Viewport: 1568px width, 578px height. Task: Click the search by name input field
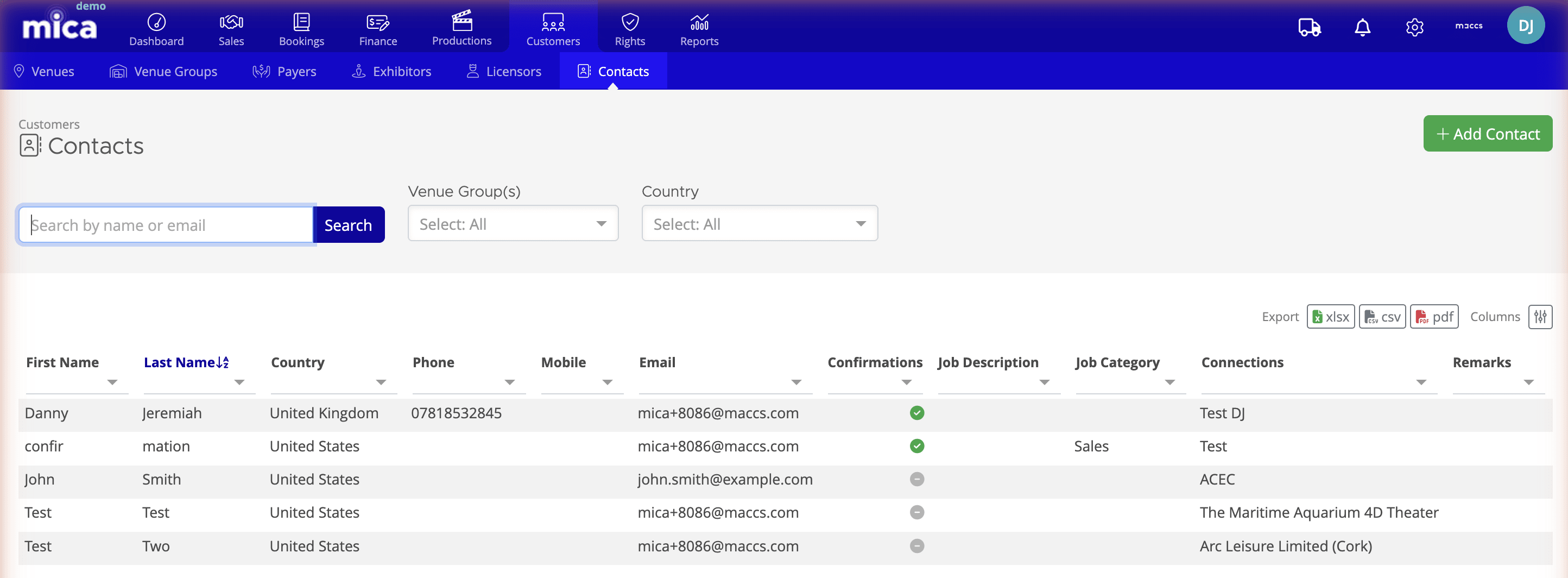point(165,225)
